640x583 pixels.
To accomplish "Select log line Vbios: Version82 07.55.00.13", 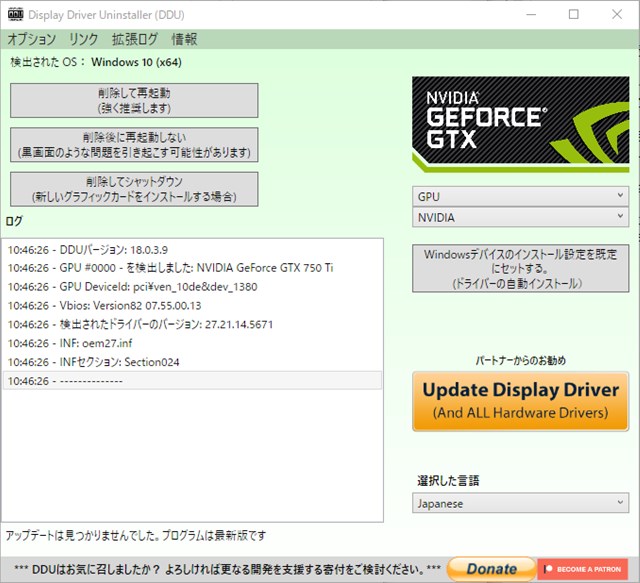I will click(192, 305).
